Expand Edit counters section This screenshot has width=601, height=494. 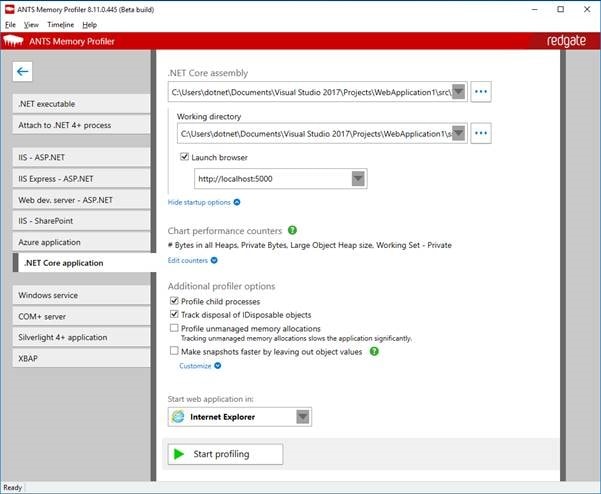192,260
